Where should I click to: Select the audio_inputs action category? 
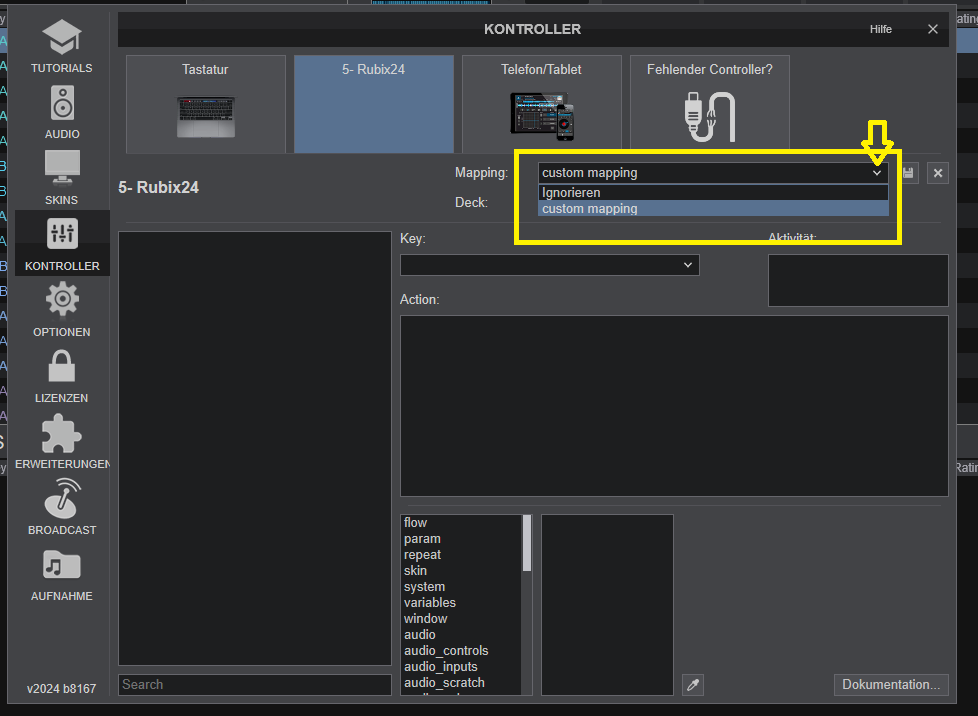coord(462,667)
